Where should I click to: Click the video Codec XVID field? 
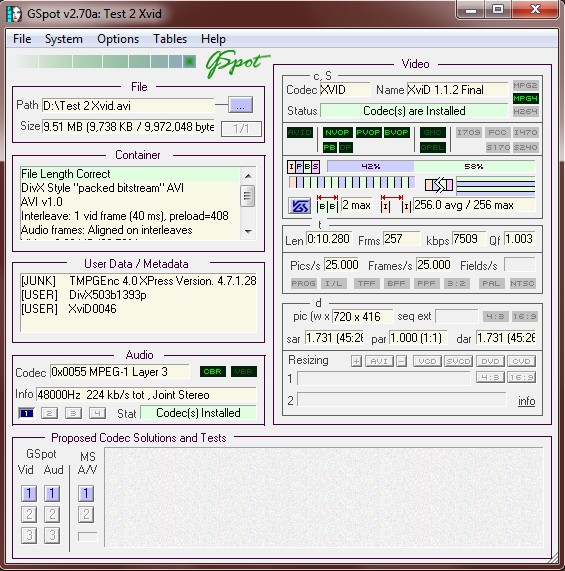coord(345,90)
